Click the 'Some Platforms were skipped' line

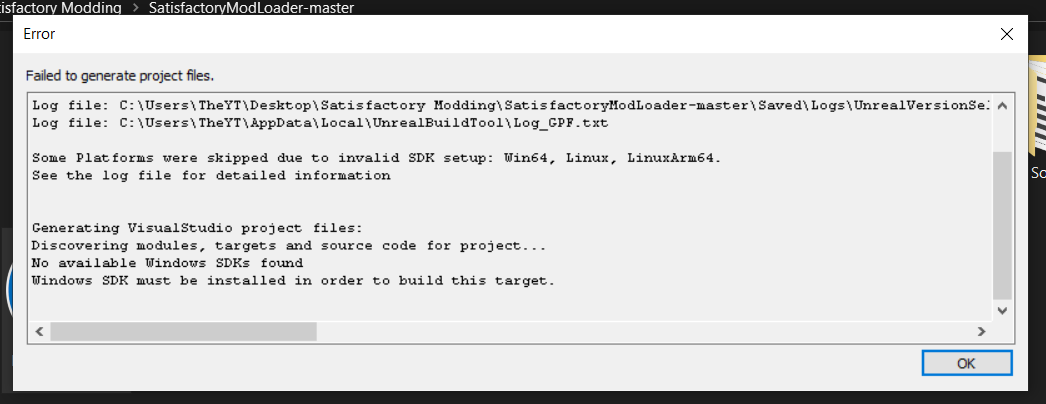377,159
